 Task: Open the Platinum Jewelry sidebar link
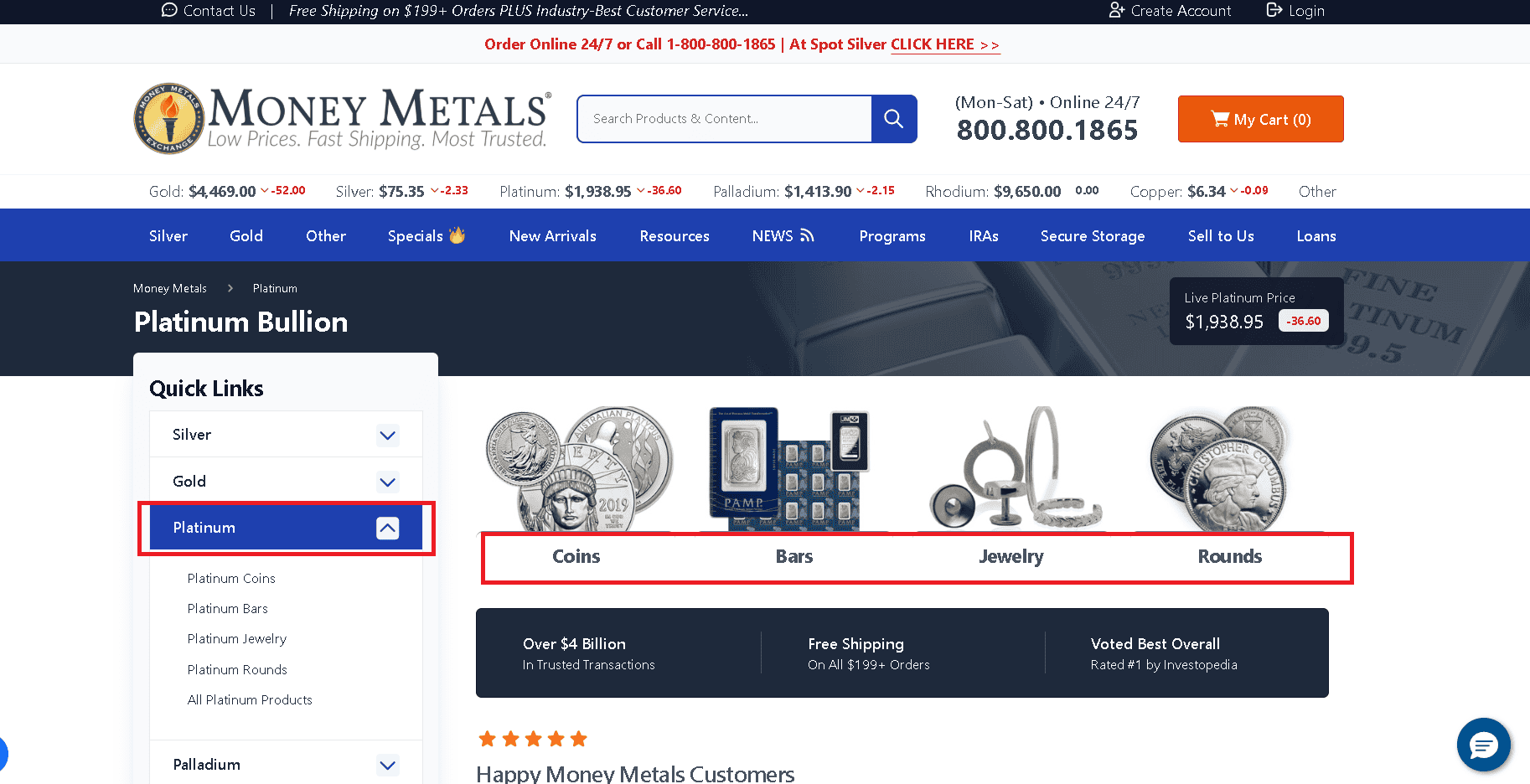pos(237,639)
